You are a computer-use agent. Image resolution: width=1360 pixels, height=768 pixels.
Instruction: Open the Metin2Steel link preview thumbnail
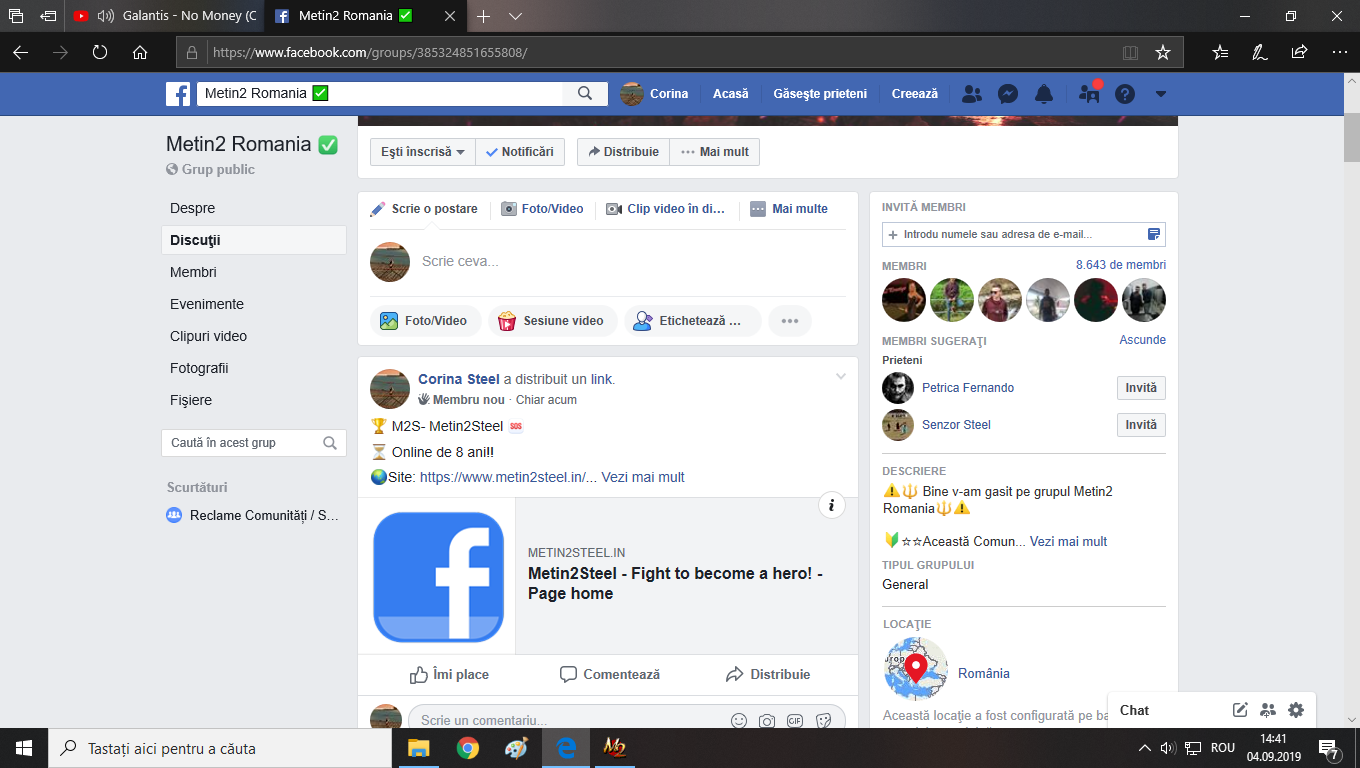pos(438,576)
